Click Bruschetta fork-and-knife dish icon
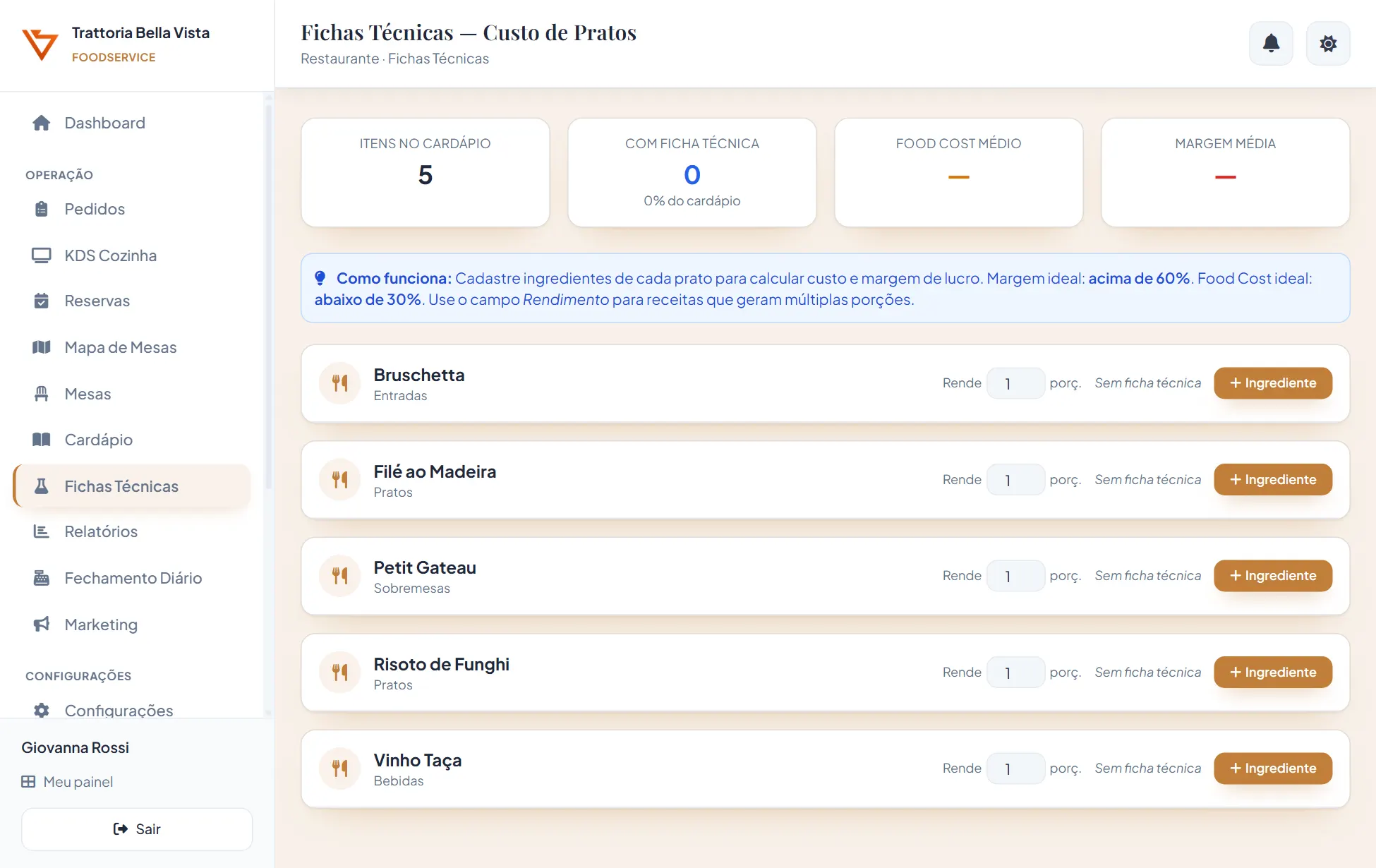1376x868 pixels. pyautogui.click(x=340, y=383)
